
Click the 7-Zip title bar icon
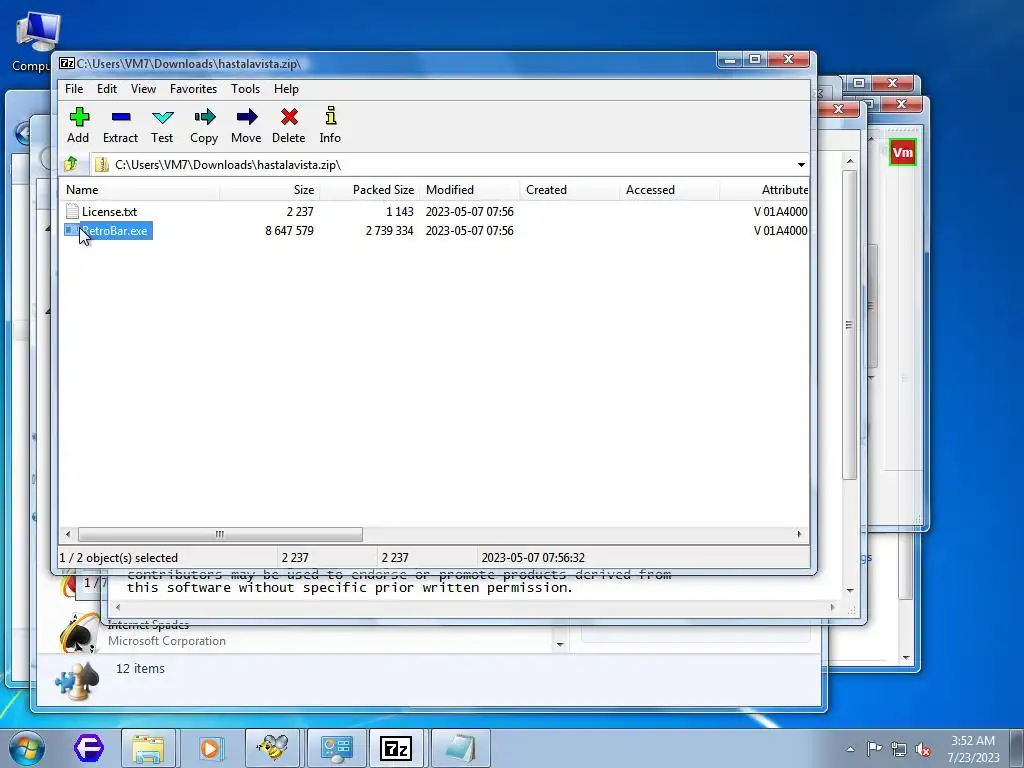point(67,63)
